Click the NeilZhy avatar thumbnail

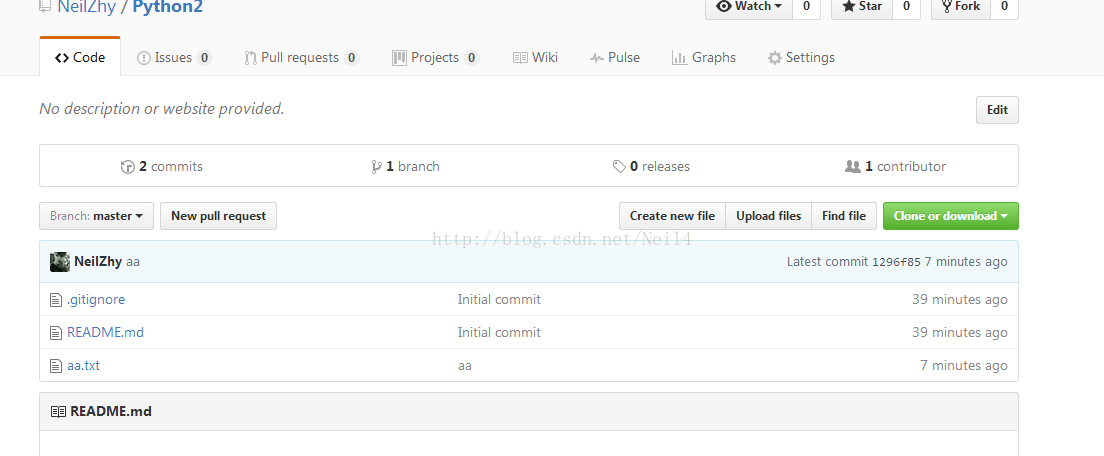[60, 262]
